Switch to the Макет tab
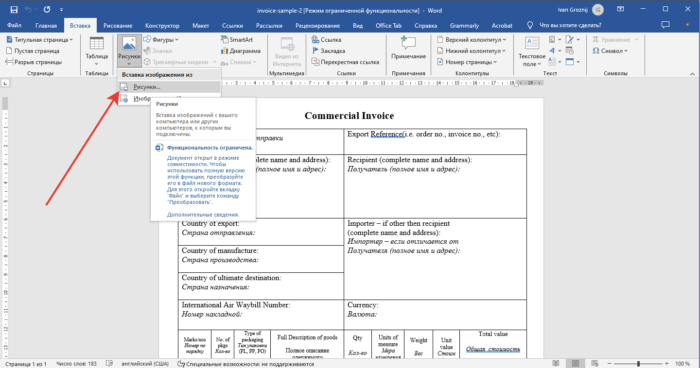Image resolution: width=700 pixels, height=368 pixels. click(x=200, y=25)
